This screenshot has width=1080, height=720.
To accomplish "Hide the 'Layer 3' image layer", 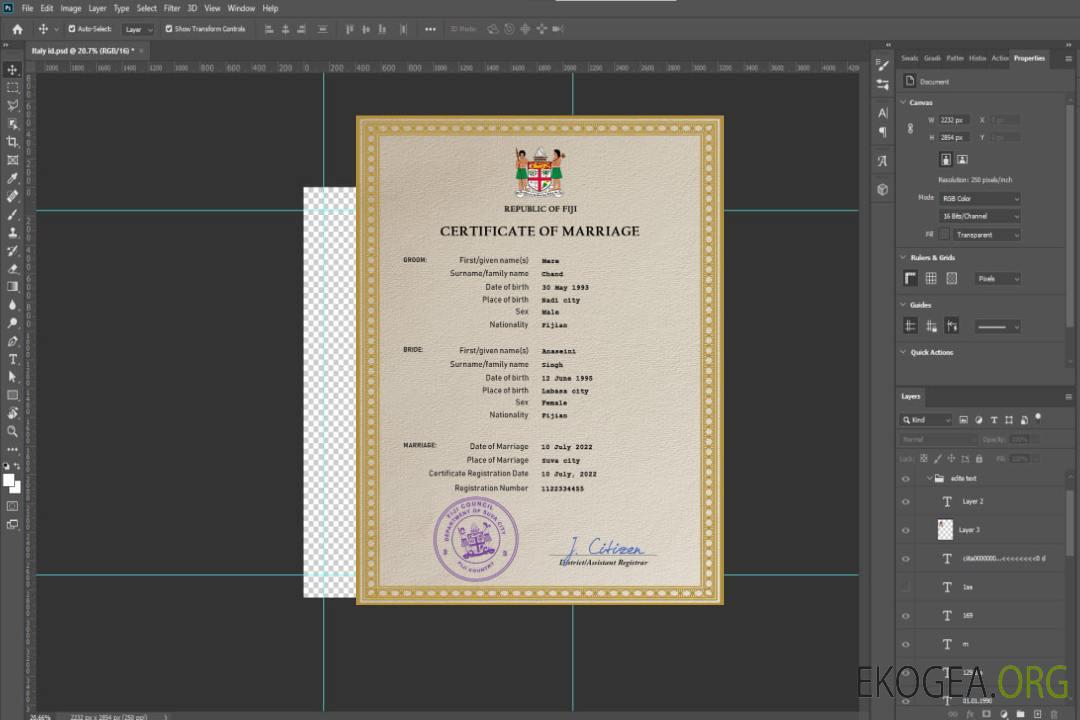I will point(906,530).
